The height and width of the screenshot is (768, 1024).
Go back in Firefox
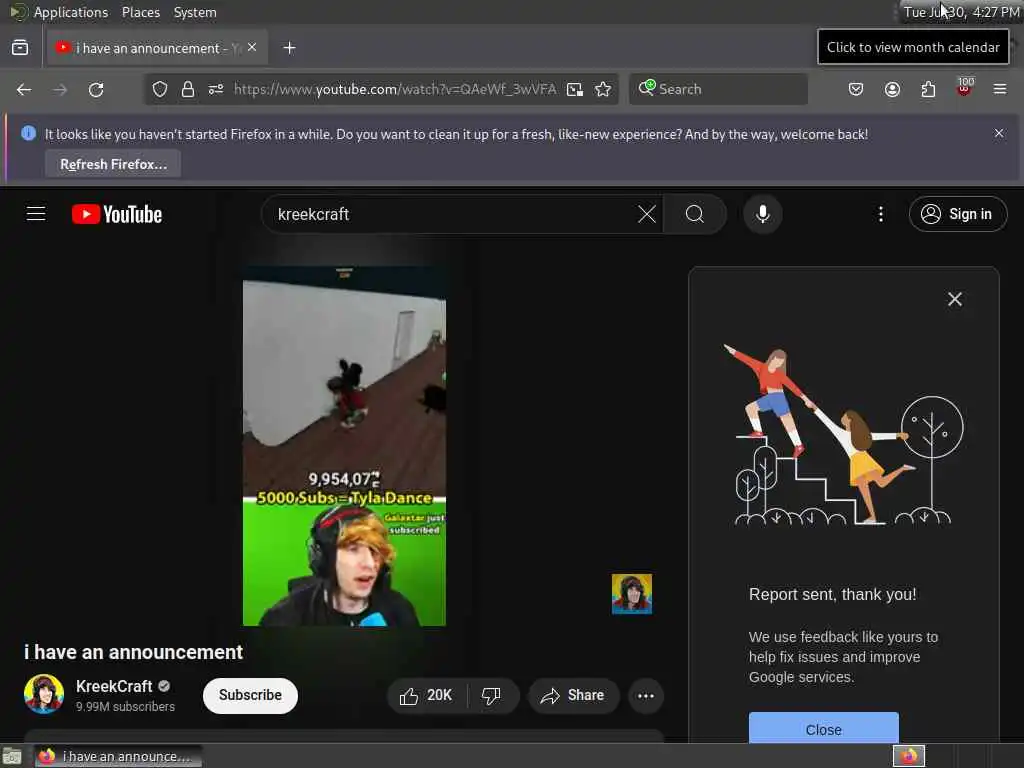(x=24, y=89)
